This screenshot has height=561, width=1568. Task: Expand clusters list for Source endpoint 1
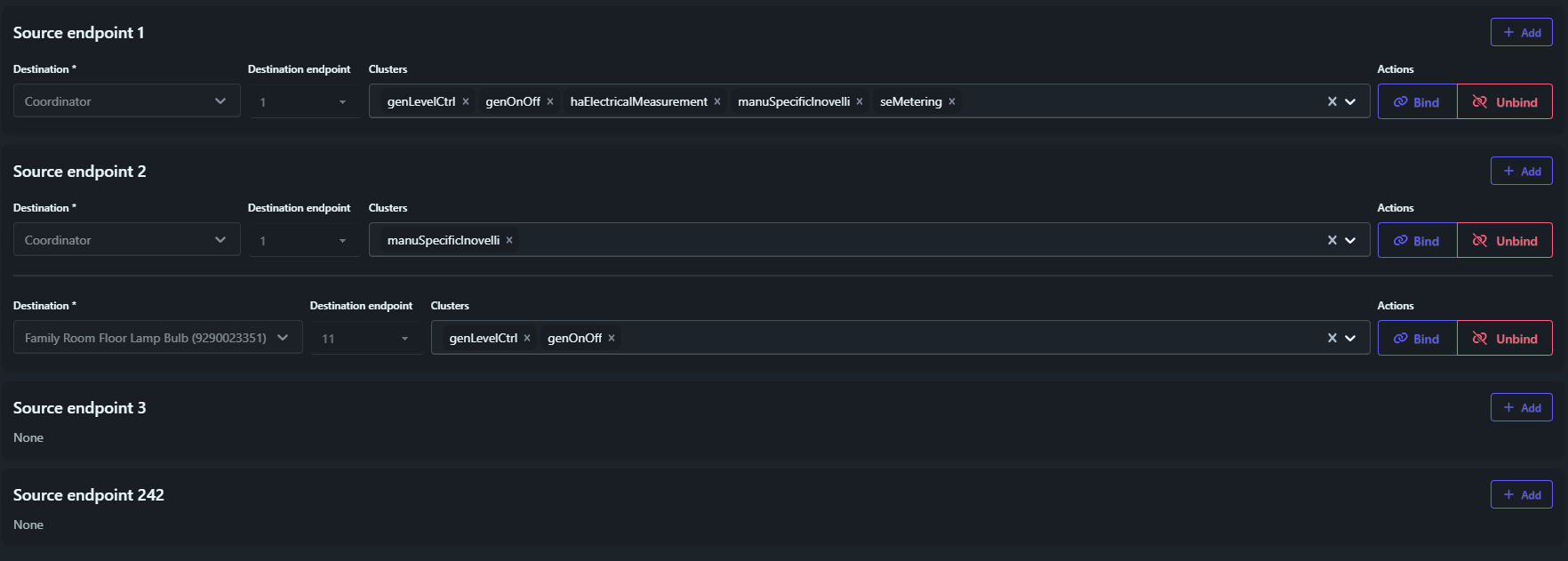[1350, 101]
